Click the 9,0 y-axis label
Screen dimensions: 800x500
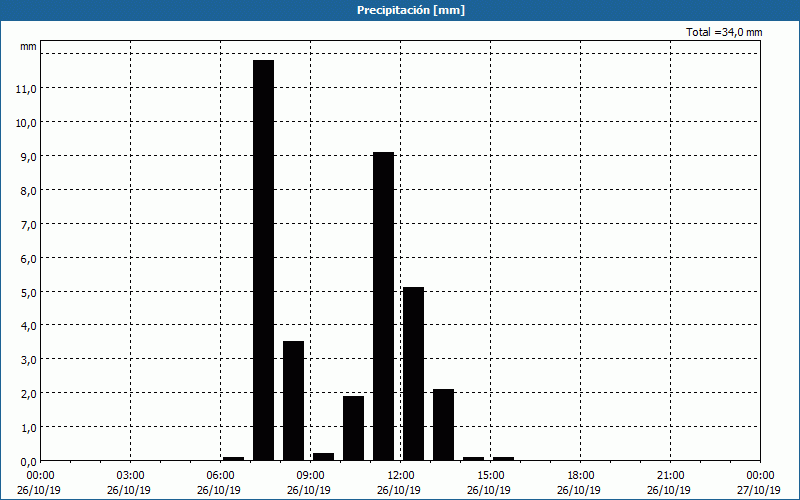(28, 157)
